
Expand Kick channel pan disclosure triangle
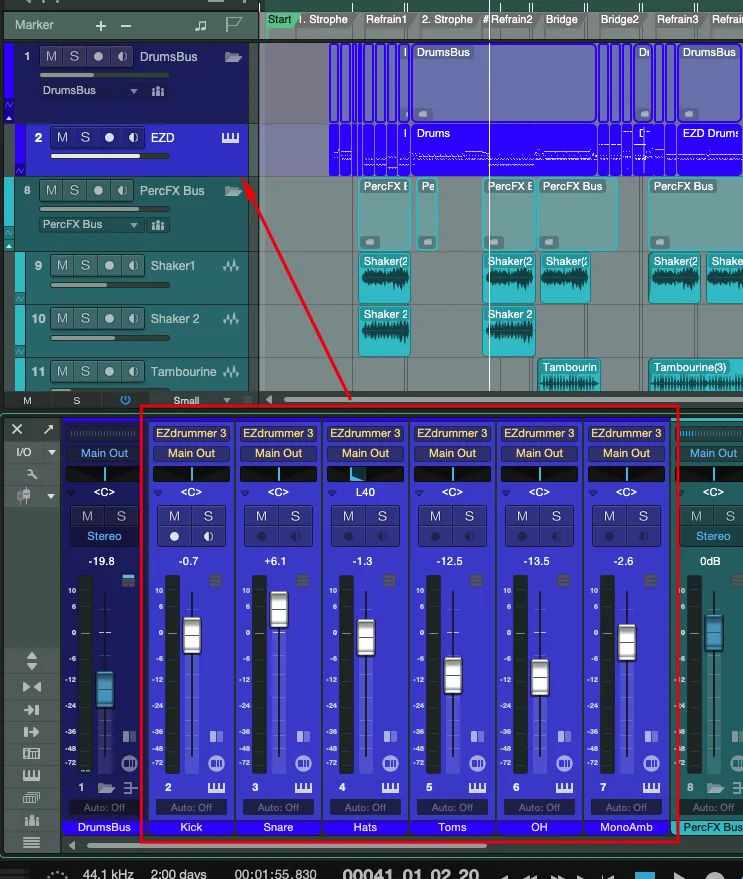[x=158, y=493]
